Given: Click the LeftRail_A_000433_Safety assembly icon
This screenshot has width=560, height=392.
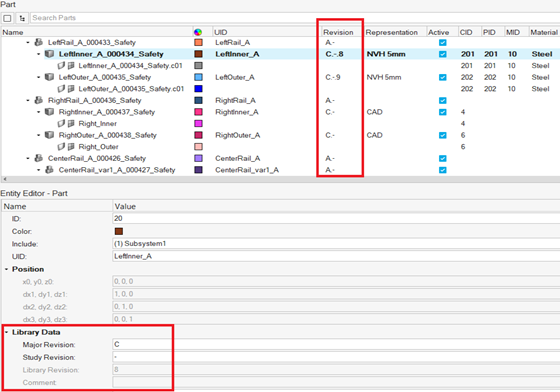Looking at the screenshot, I should 39,42.
